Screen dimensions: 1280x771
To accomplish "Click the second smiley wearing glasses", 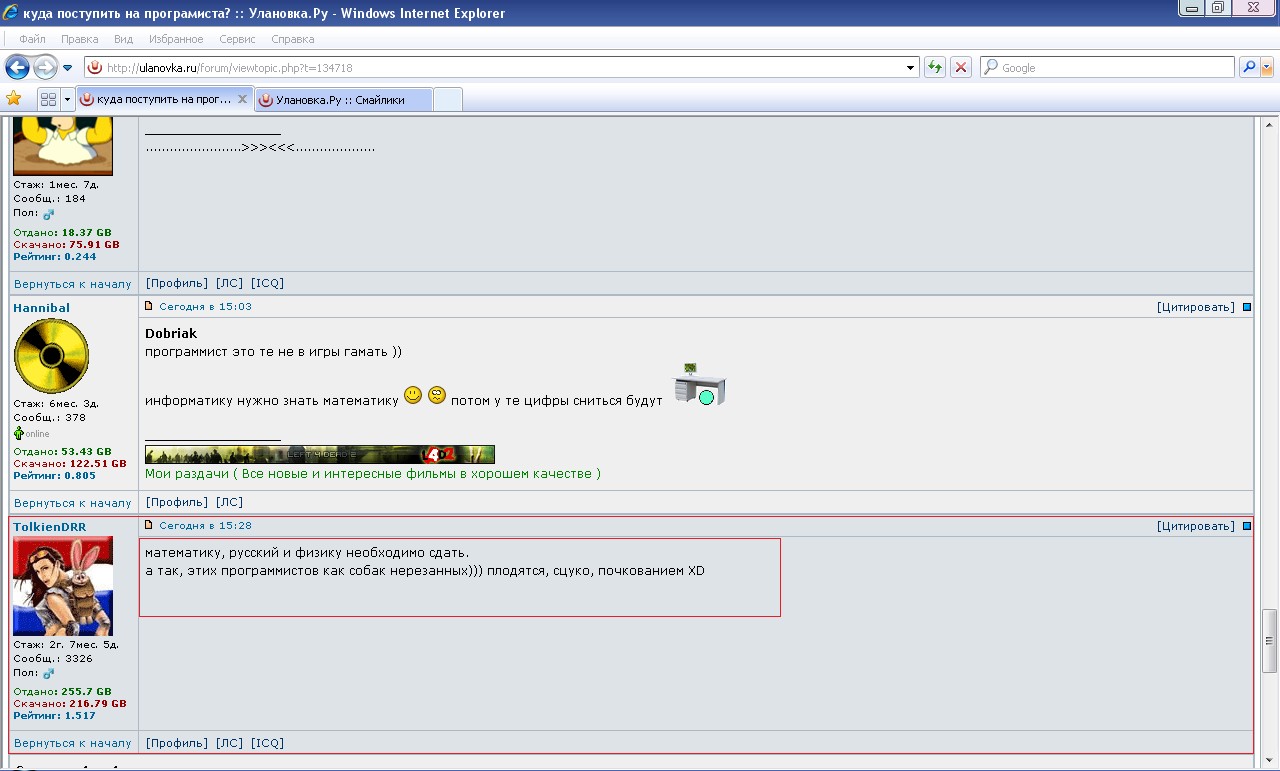I will pyautogui.click(x=437, y=396).
